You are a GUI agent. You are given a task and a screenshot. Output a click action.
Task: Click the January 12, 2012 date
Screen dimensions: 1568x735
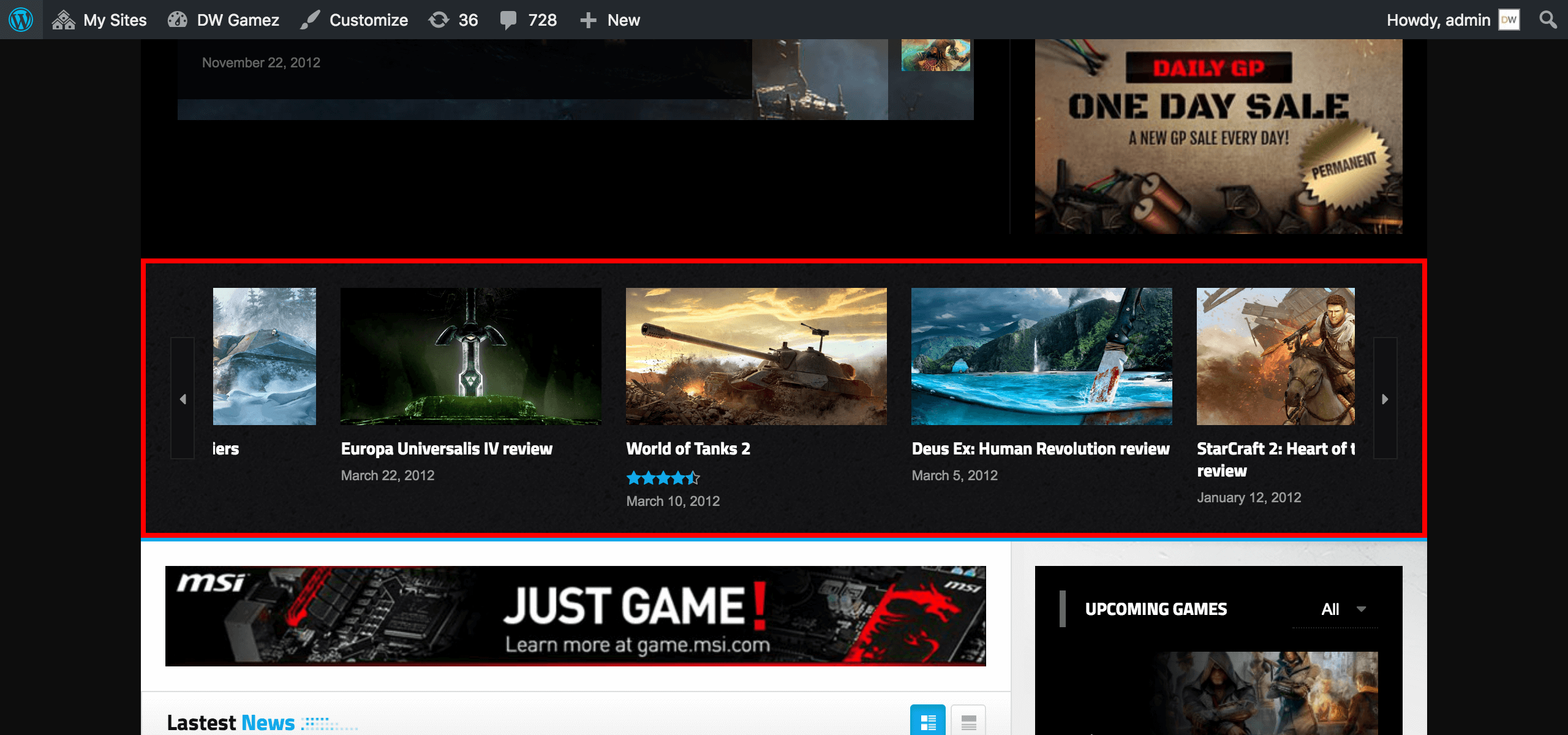[x=1249, y=497]
